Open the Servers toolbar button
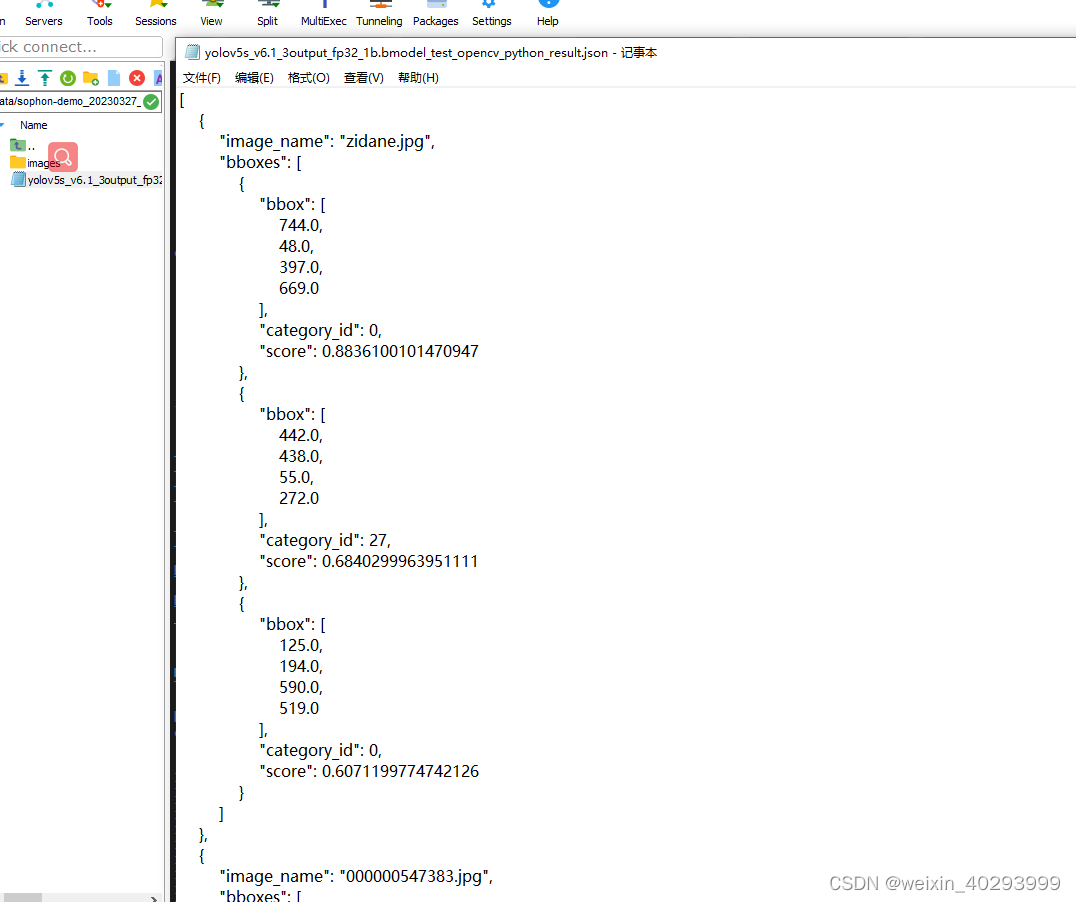The image size is (1076, 902). click(x=44, y=14)
